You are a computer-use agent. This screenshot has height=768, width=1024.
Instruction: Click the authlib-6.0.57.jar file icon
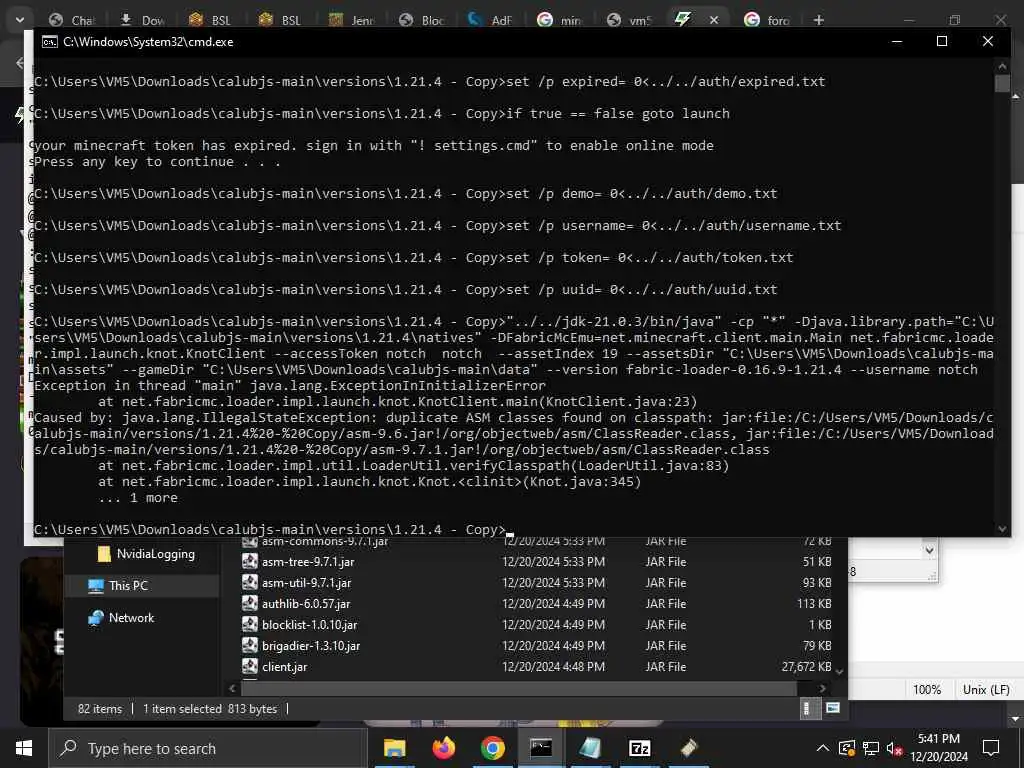tap(249, 603)
